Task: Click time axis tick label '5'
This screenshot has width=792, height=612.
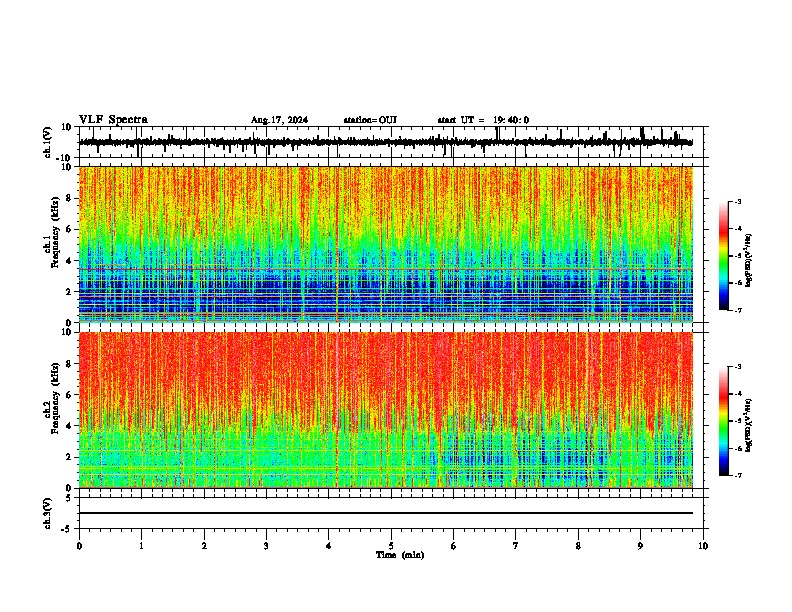Action: pyautogui.click(x=391, y=546)
